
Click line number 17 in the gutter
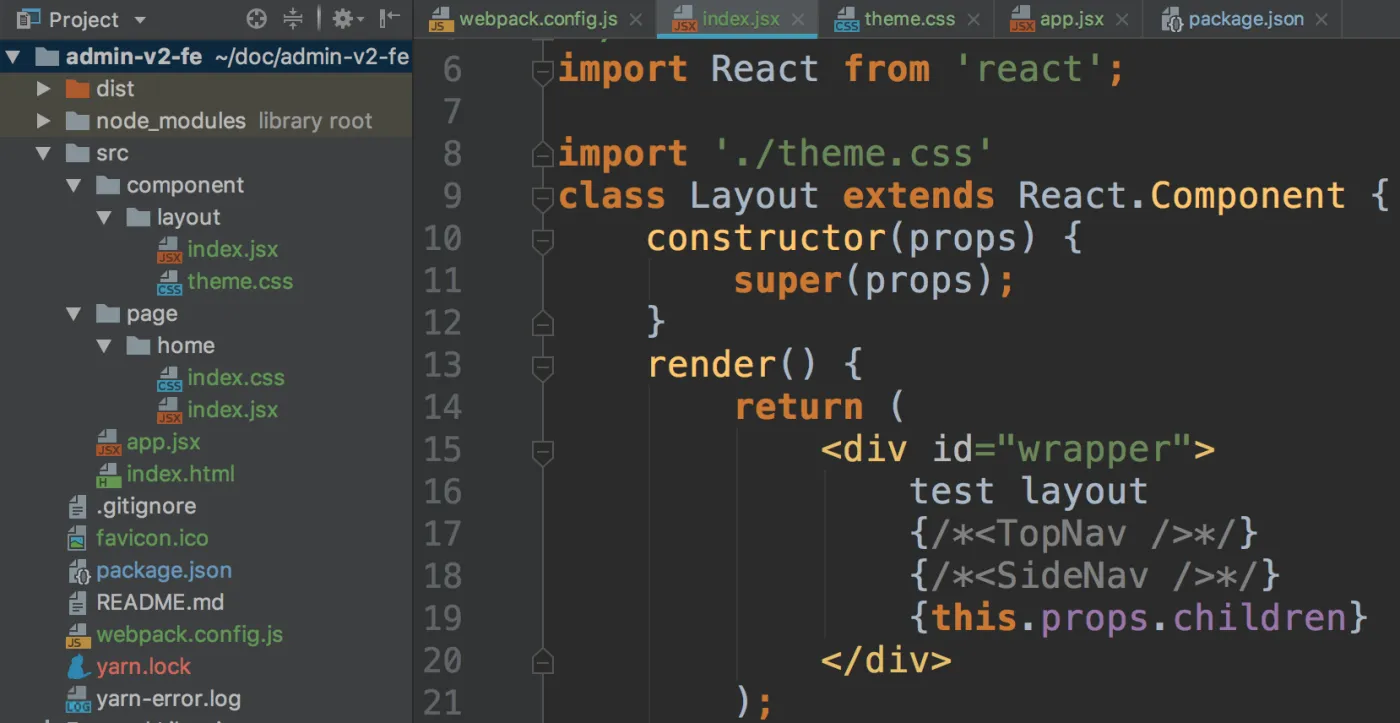tap(443, 534)
